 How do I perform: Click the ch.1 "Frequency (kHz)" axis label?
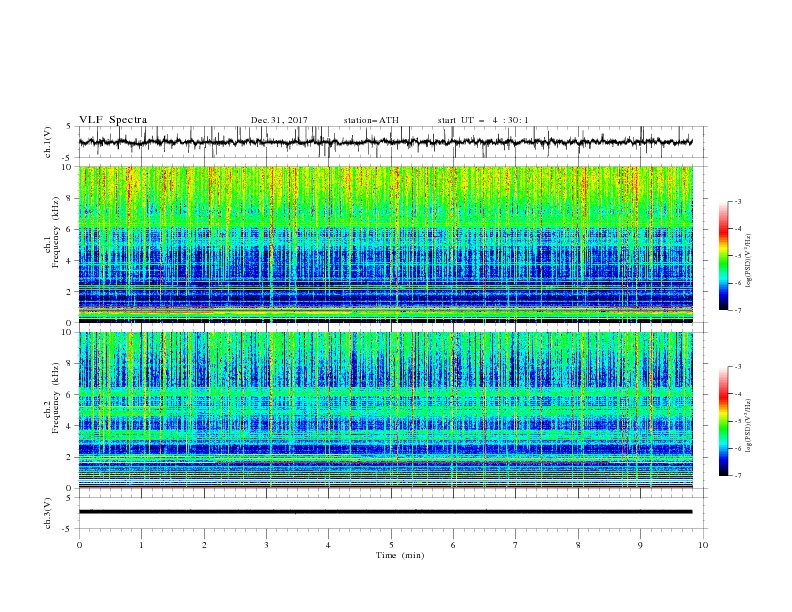point(56,232)
